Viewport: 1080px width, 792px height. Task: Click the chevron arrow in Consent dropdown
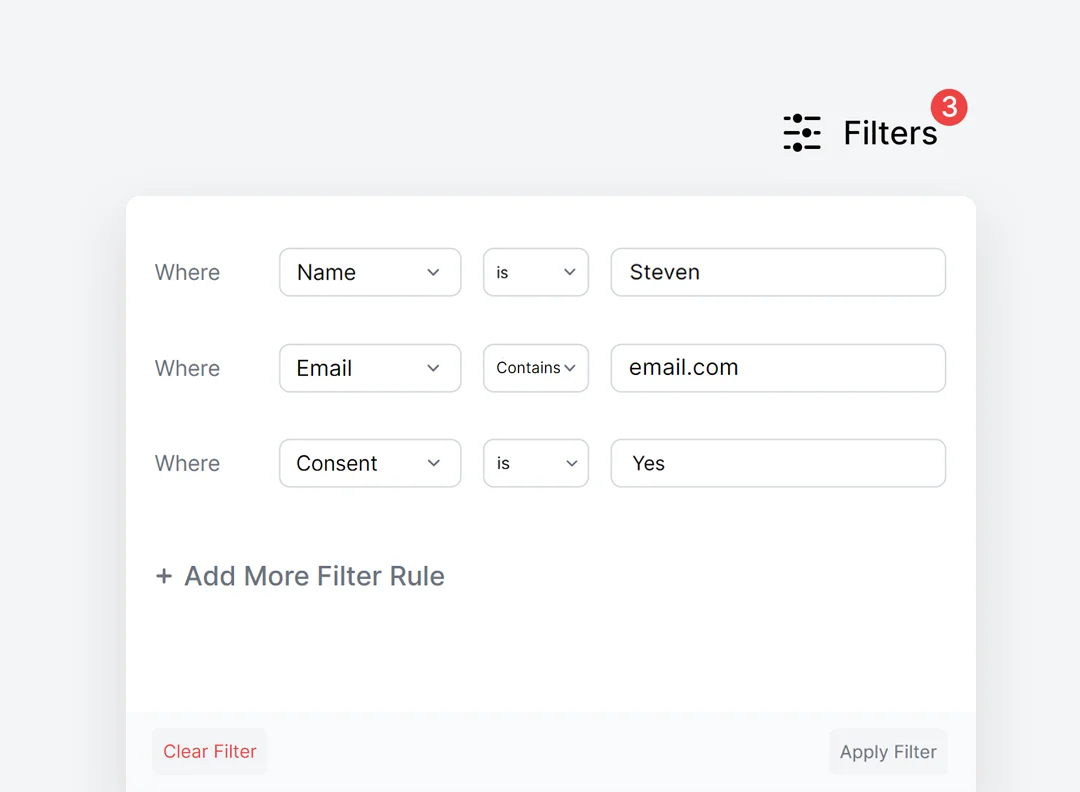(x=433, y=463)
